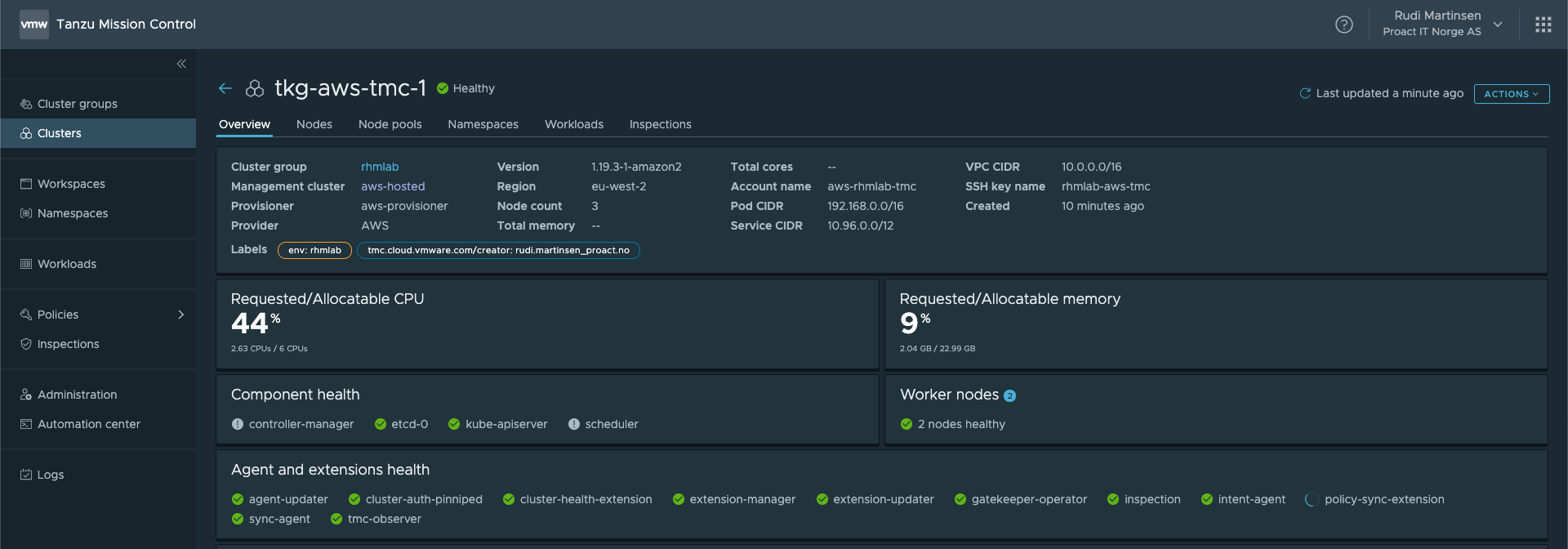Click the cluster-health-extension check icon
This screenshot has width=1568, height=549.
coord(509,499)
